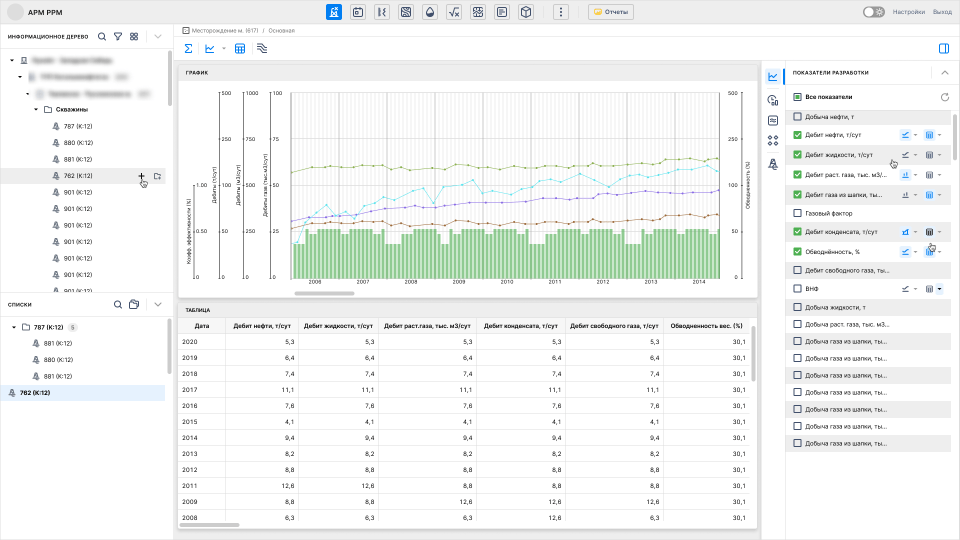Toggle the theme switch next to Настройки
Viewport: 960px width, 540px height.
(x=873, y=12)
